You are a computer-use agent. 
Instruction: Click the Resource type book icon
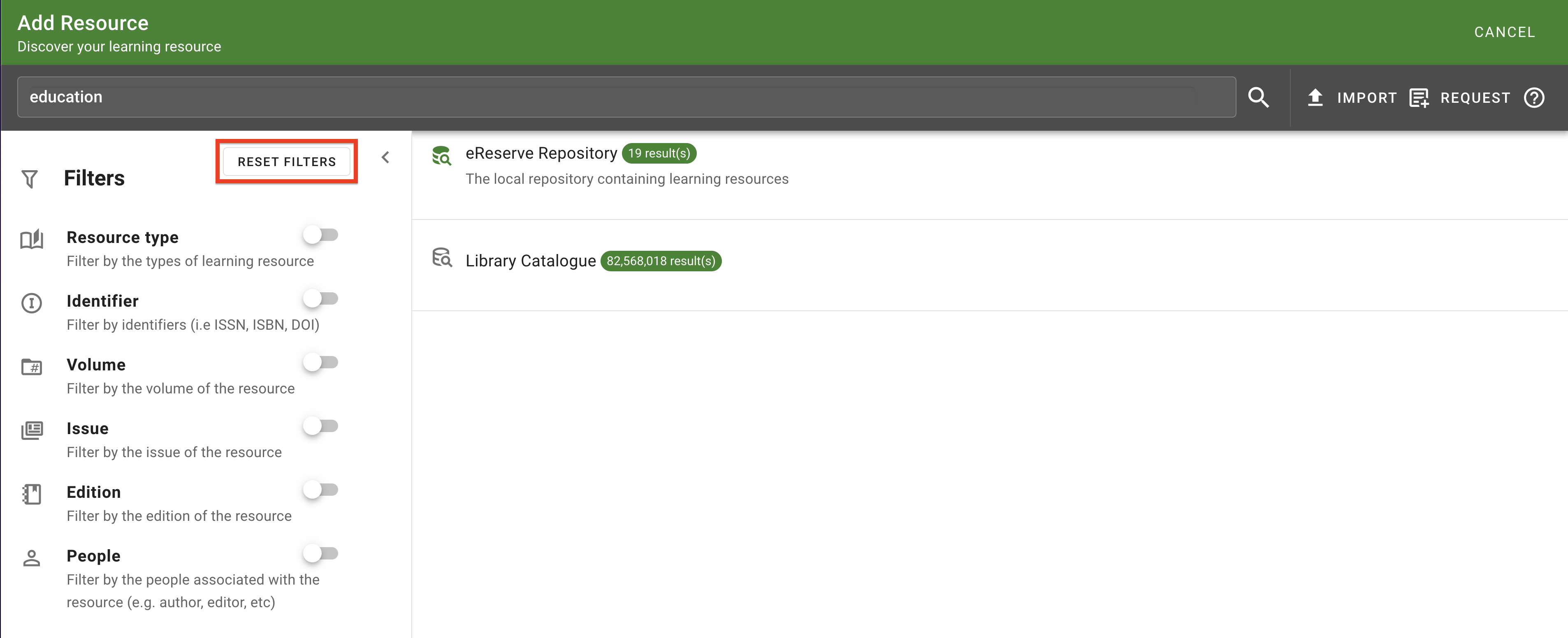tap(32, 239)
